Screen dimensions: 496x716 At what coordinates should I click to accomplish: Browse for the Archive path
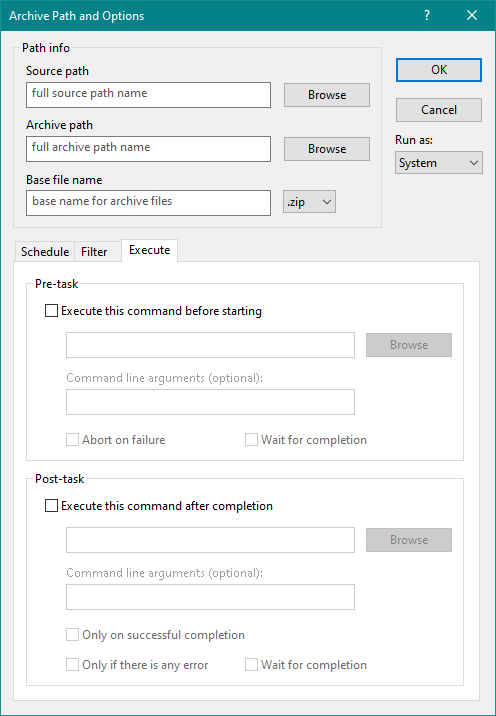pyautogui.click(x=327, y=149)
